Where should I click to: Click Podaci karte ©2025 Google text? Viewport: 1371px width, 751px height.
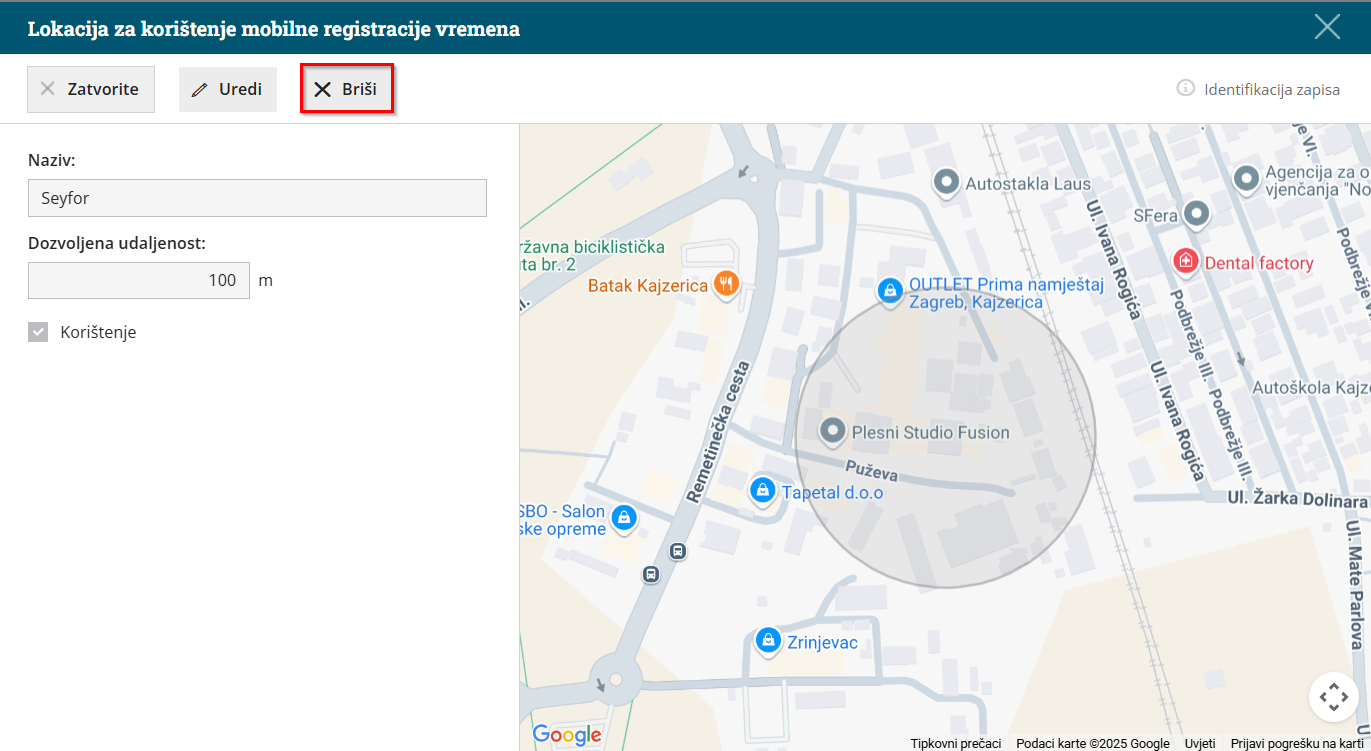click(x=1093, y=743)
